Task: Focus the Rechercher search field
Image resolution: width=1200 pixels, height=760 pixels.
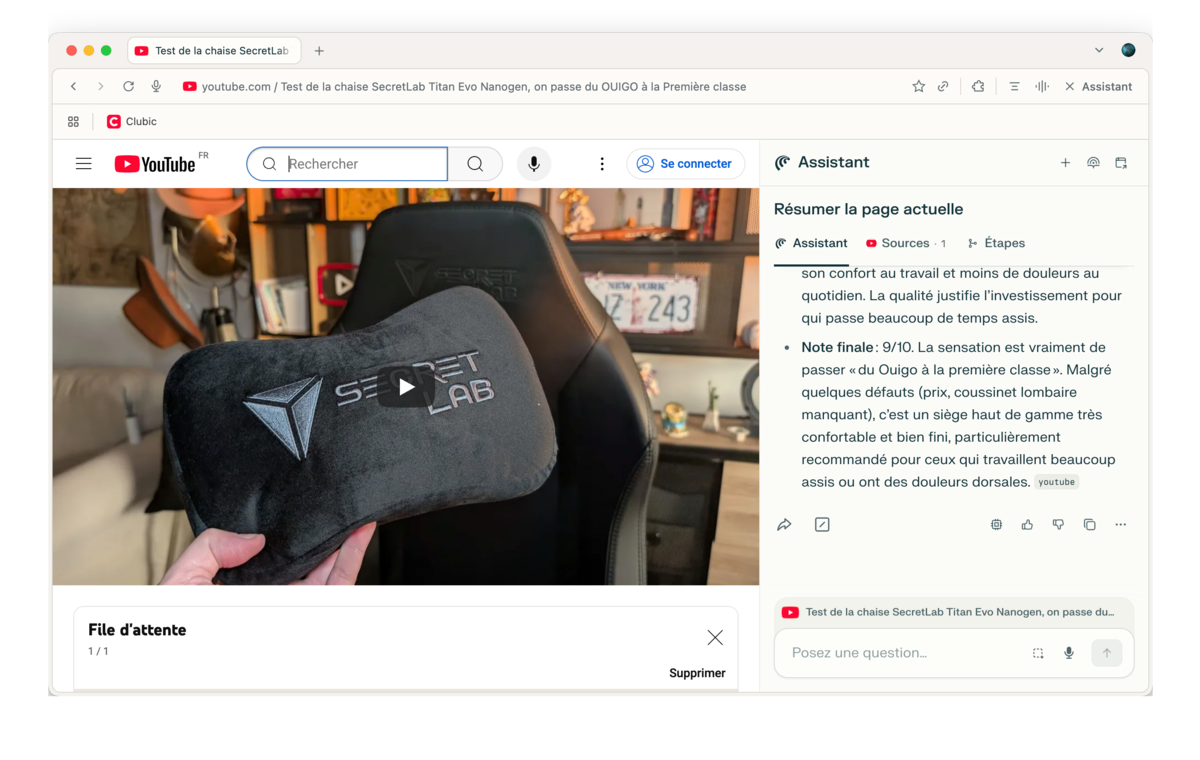Action: [x=347, y=164]
